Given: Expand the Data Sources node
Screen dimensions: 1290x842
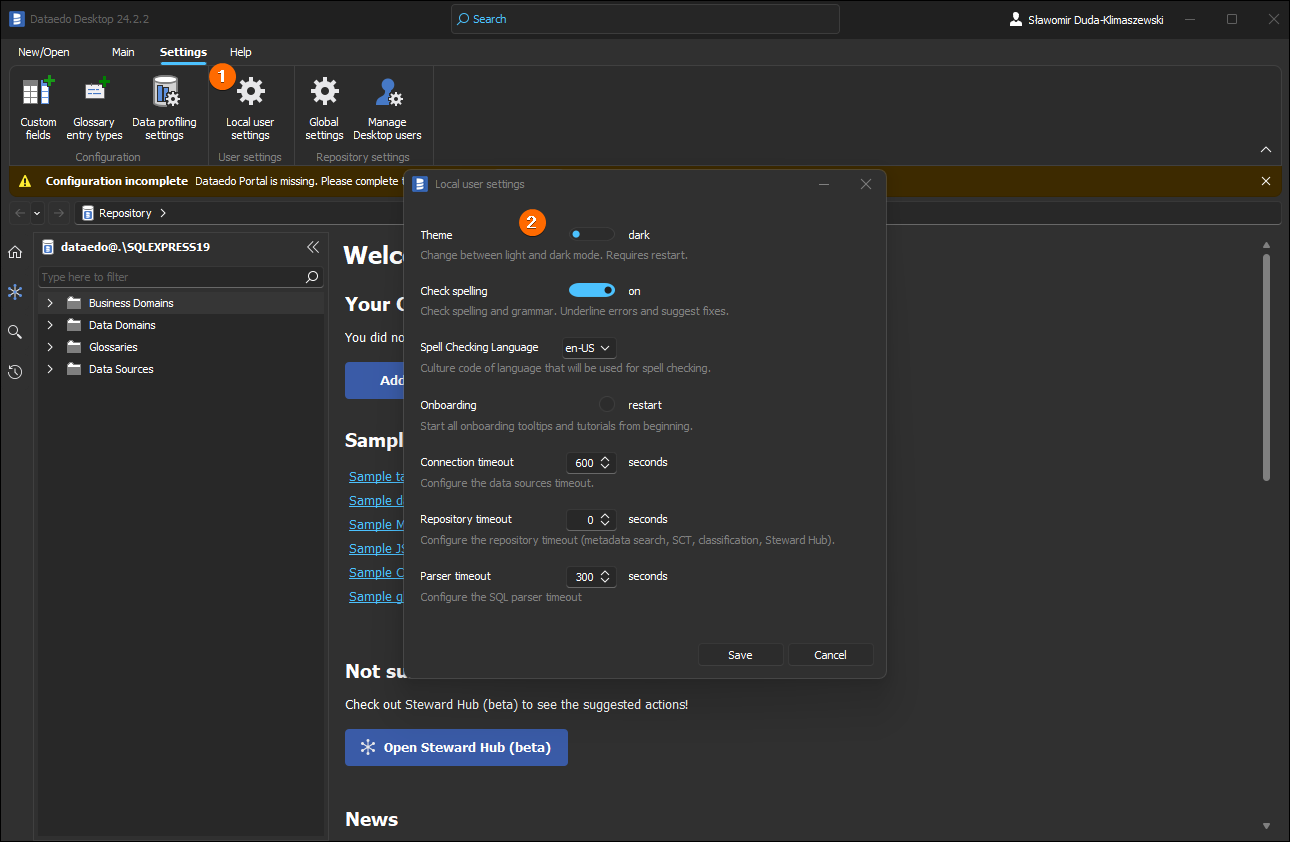Looking at the screenshot, I should click(49, 369).
